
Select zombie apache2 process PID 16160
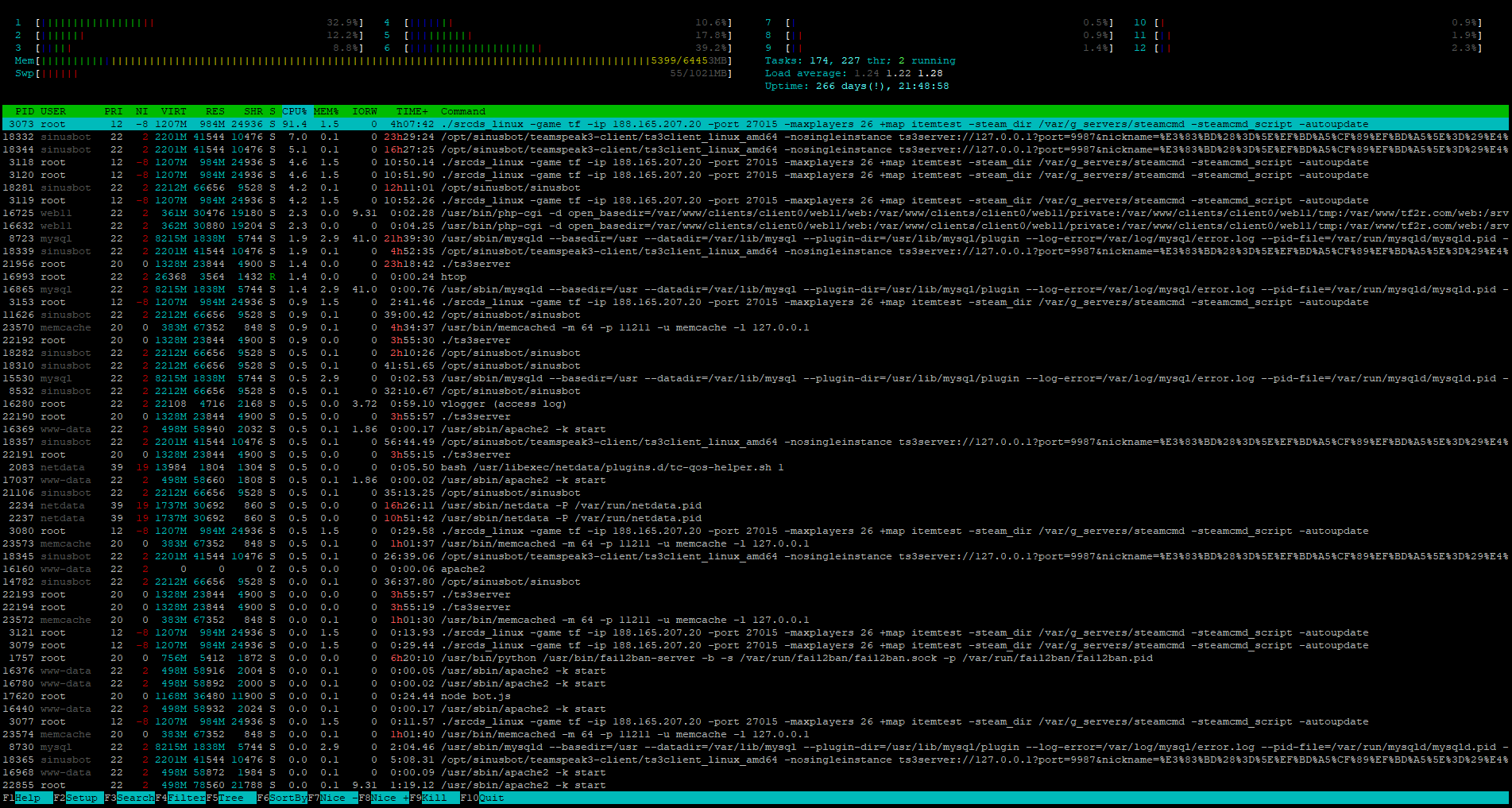[x=756, y=569]
